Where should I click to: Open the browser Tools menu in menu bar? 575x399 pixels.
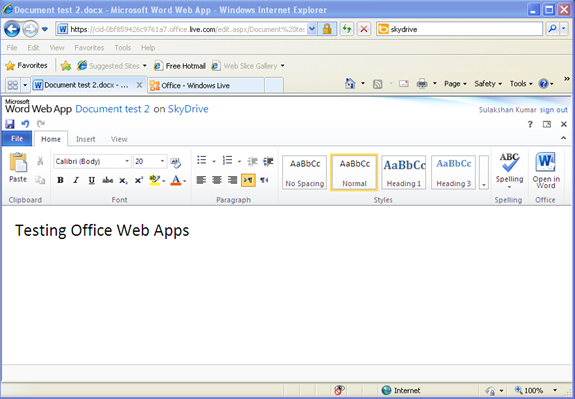pos(122,48)
